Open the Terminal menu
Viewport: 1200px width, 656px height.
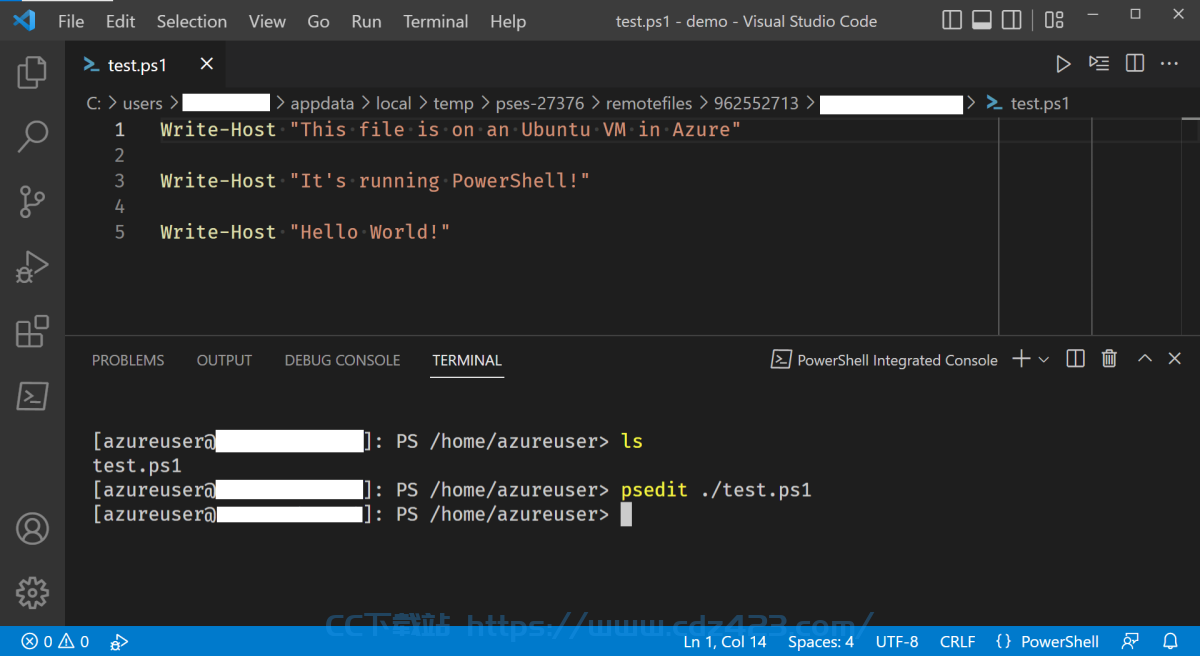click(x=436, y=21)
